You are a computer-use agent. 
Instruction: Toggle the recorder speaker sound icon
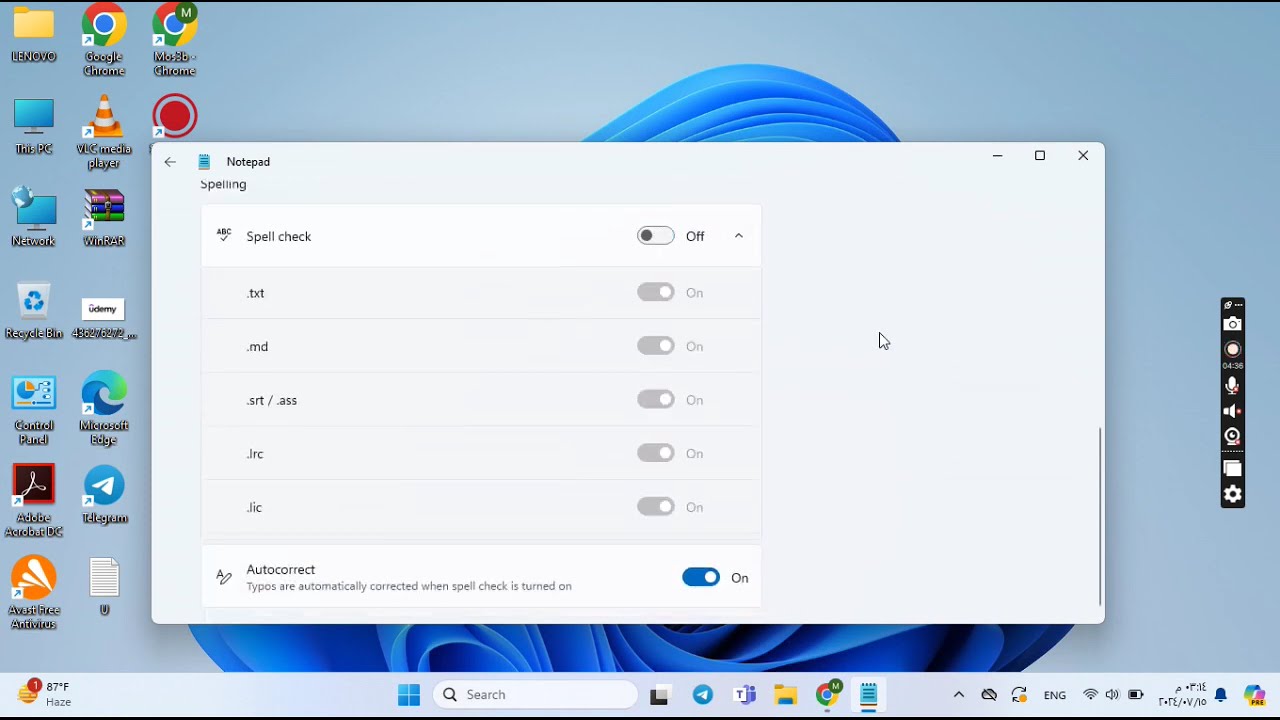click(1233, 411)
